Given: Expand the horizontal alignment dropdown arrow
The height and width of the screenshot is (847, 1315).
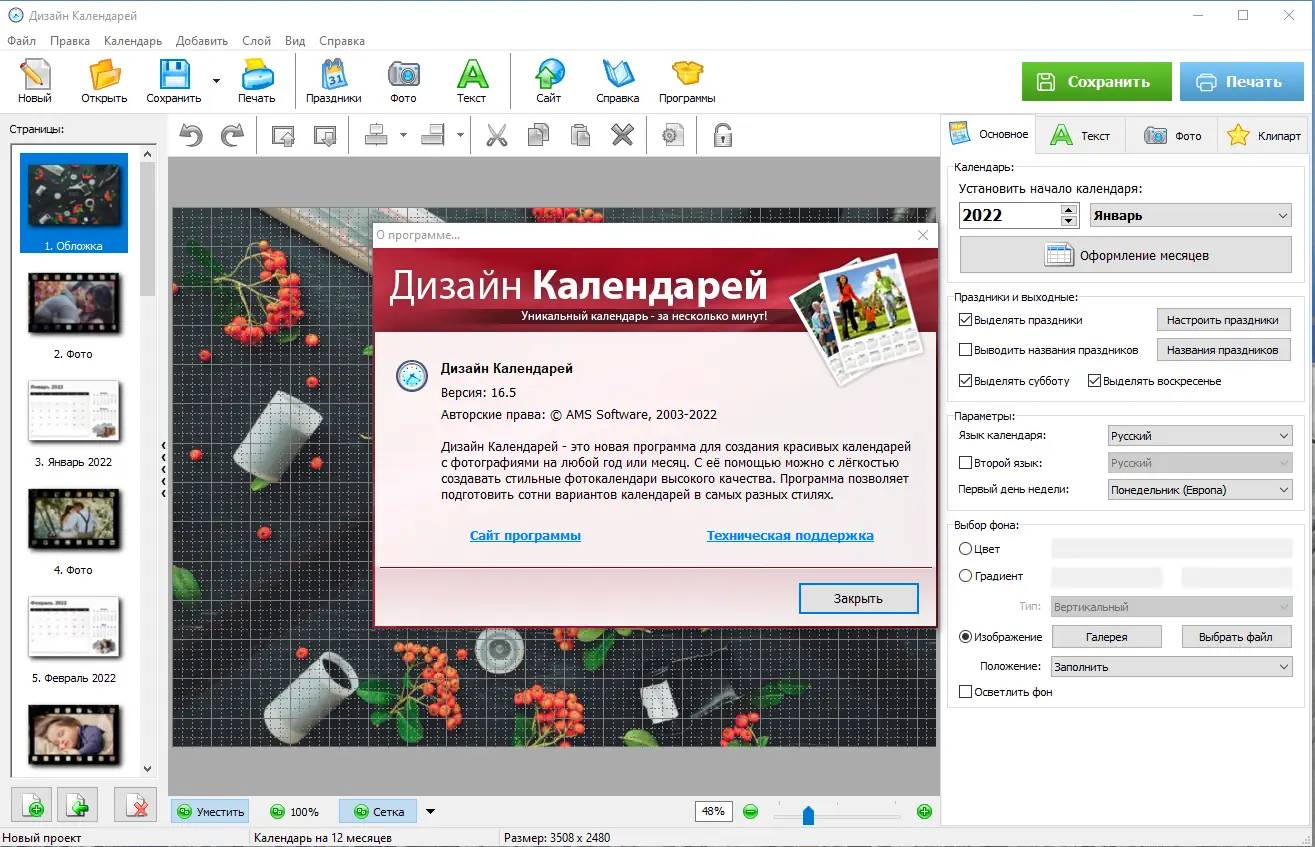Looking at the screenshot, I should point(403,135).
